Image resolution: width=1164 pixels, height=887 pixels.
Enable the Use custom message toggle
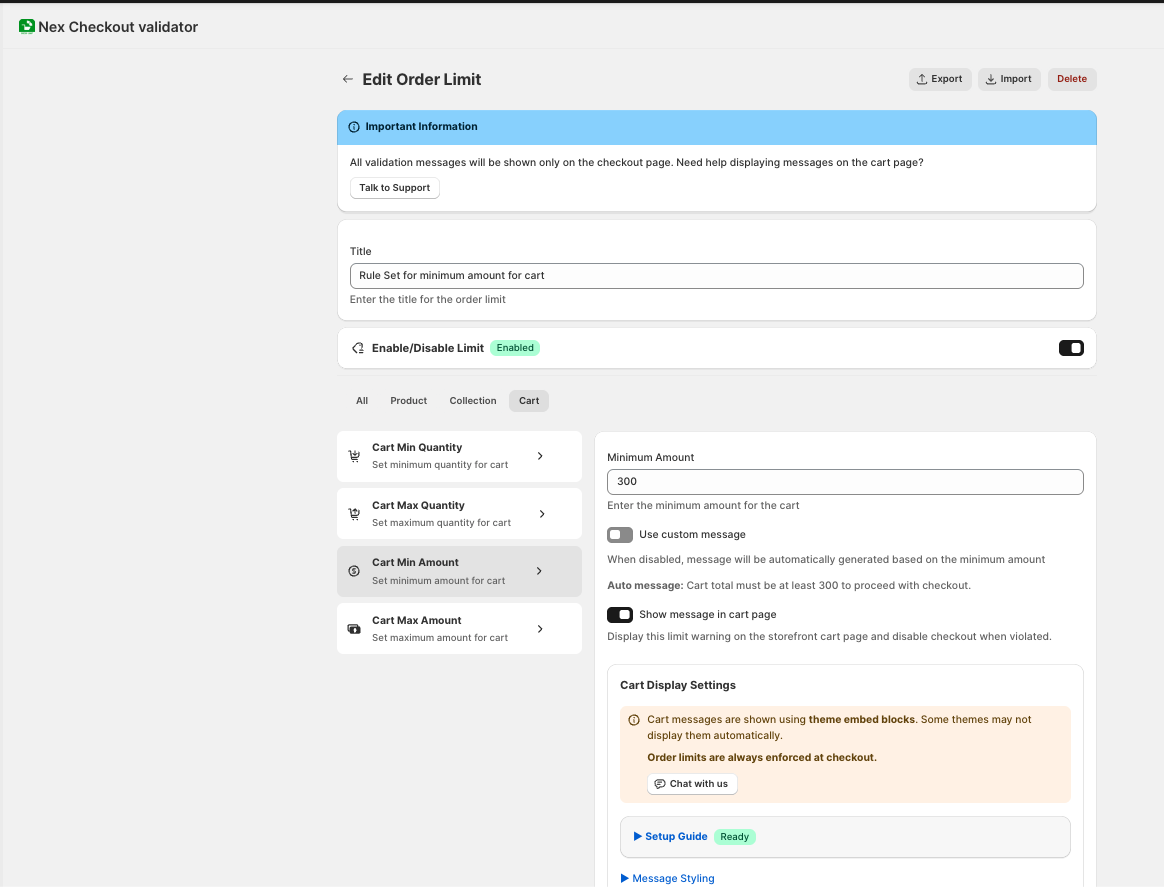click(620, 535)
